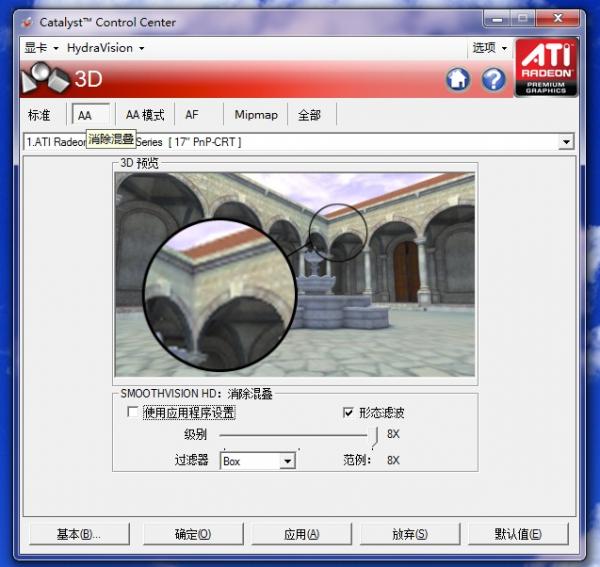Click the 应用(A) button
The image size is (600, 567).
click(302, 534)
